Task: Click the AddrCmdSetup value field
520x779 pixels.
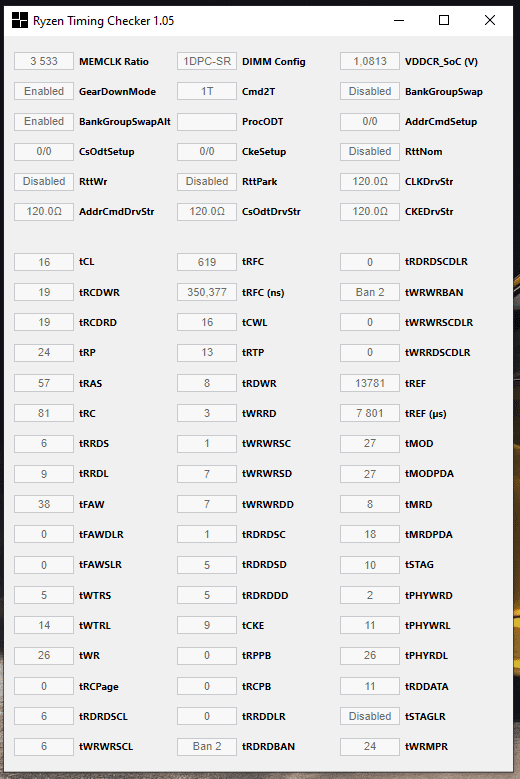Action: tap(370, 121)
